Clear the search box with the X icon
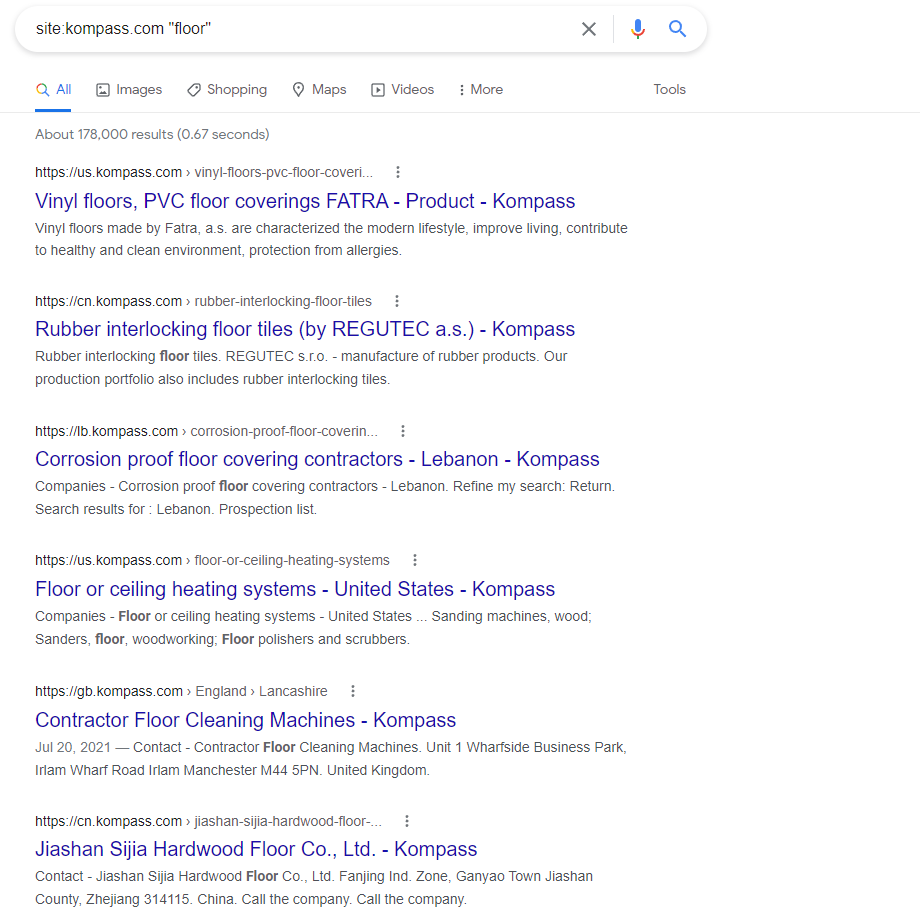The width and height of the screenshot is (920, 922). pyautogui.click(x=589, y=29)
